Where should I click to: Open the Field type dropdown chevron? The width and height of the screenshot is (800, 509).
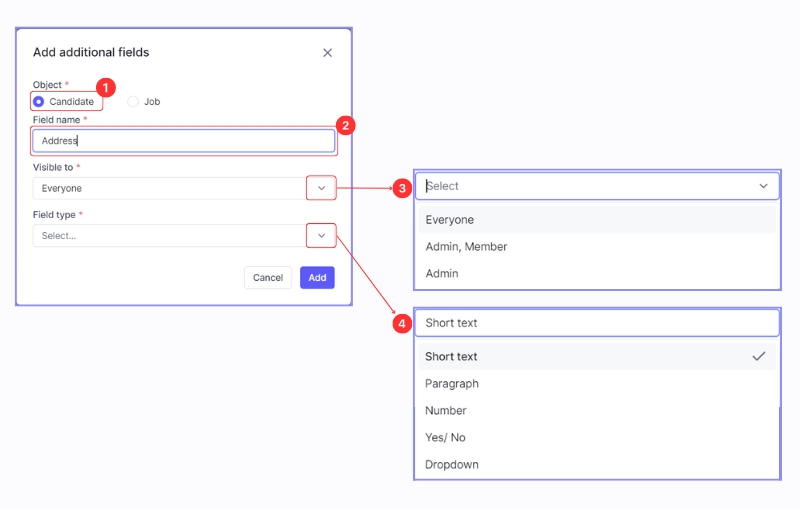(x=321, y=236)
